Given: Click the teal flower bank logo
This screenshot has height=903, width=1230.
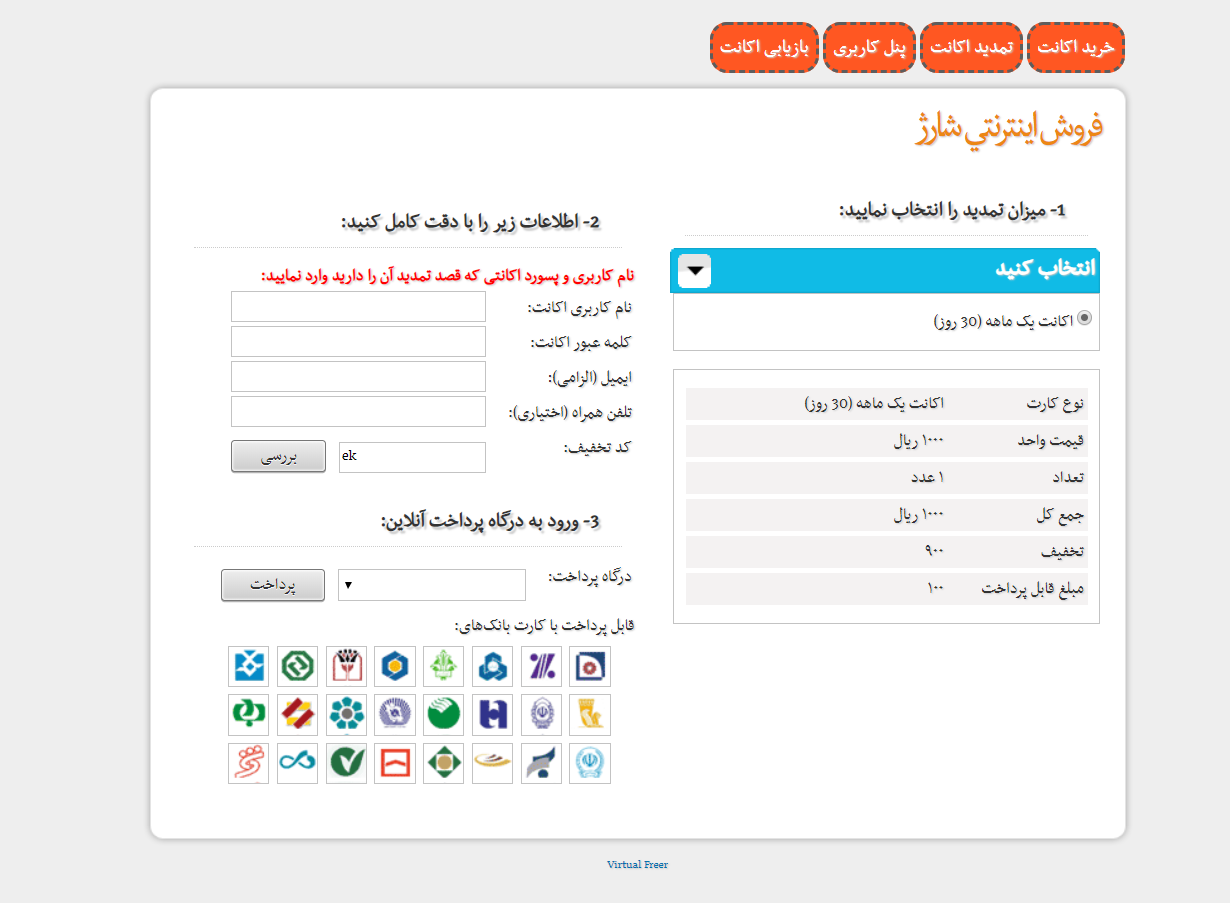Looking at the screenshot, I should (x=346, y=715).
